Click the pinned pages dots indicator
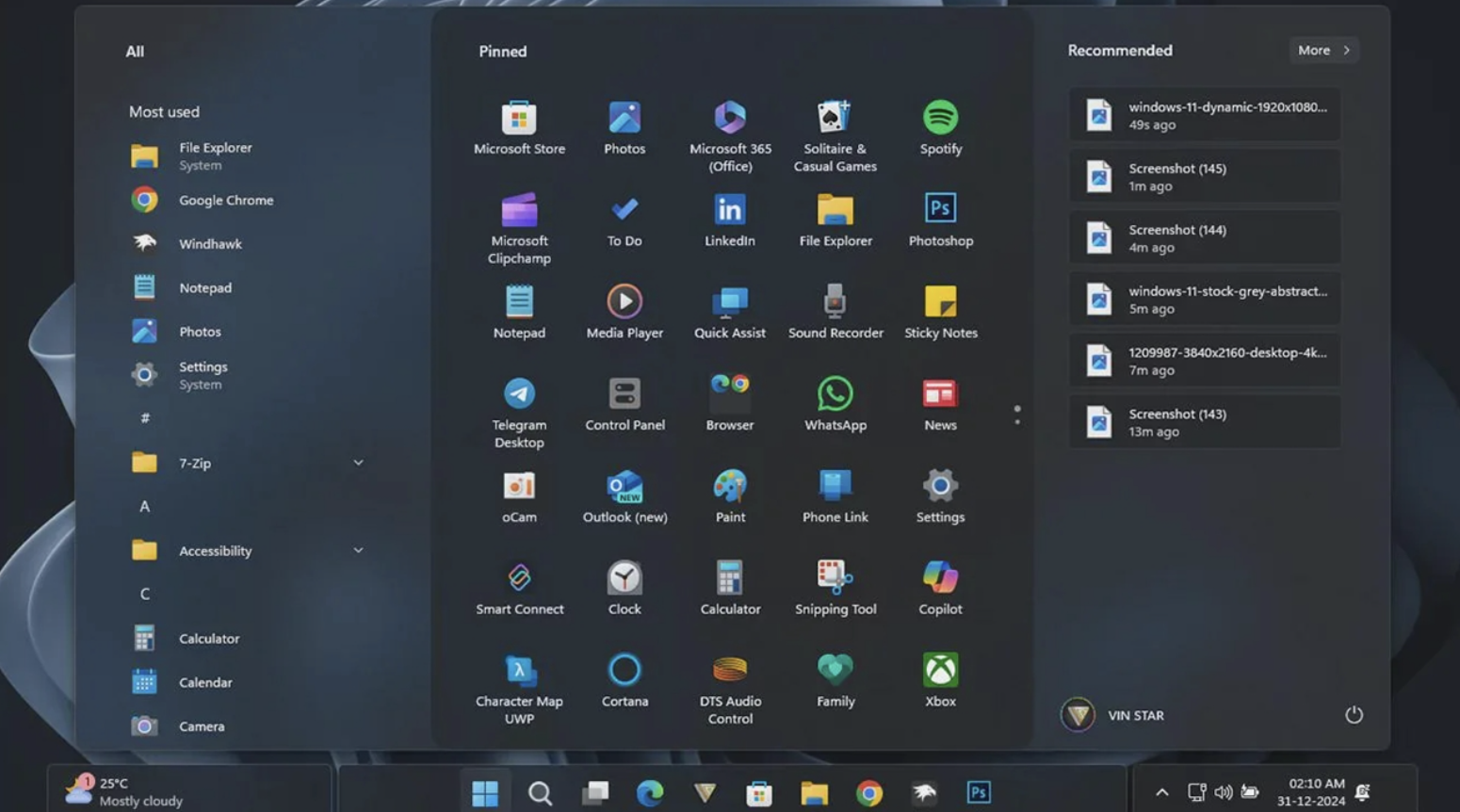 click(1017, 414)
